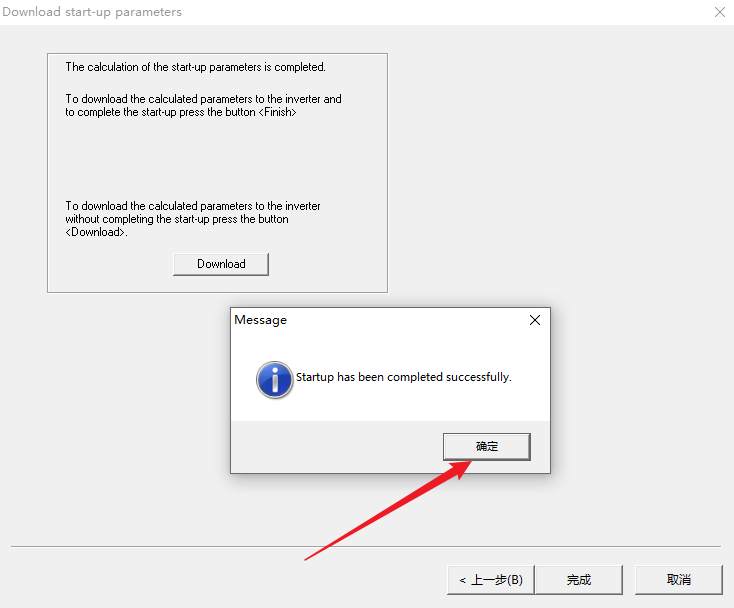Click the 确定 button in Message dialog
Image resolution: width=734 pixels, height=608 pixels.
coord(486,447)
